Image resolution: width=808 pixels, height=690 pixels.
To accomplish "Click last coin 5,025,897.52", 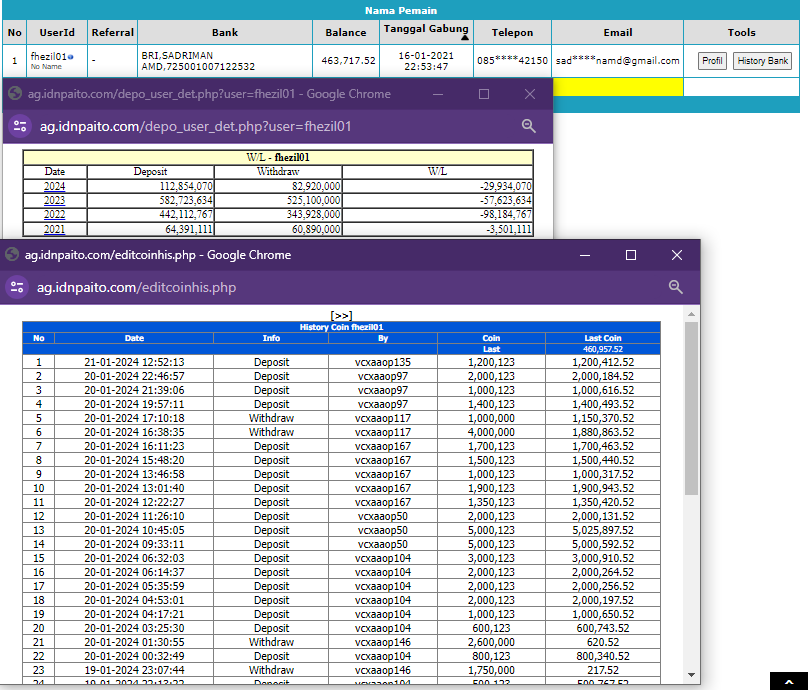I will tap(602, 530).
